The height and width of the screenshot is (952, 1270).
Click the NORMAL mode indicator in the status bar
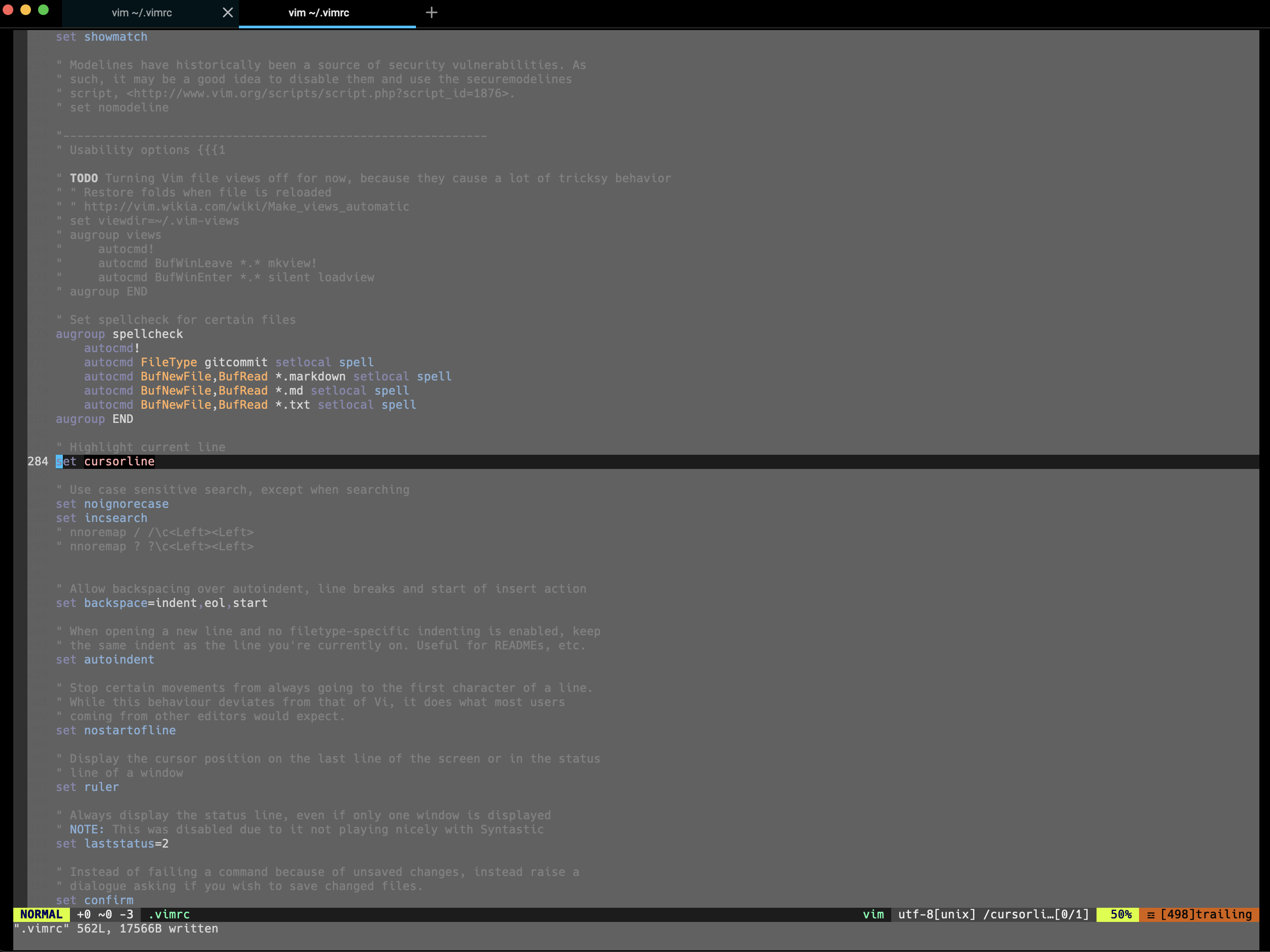[x=41, y=914]
